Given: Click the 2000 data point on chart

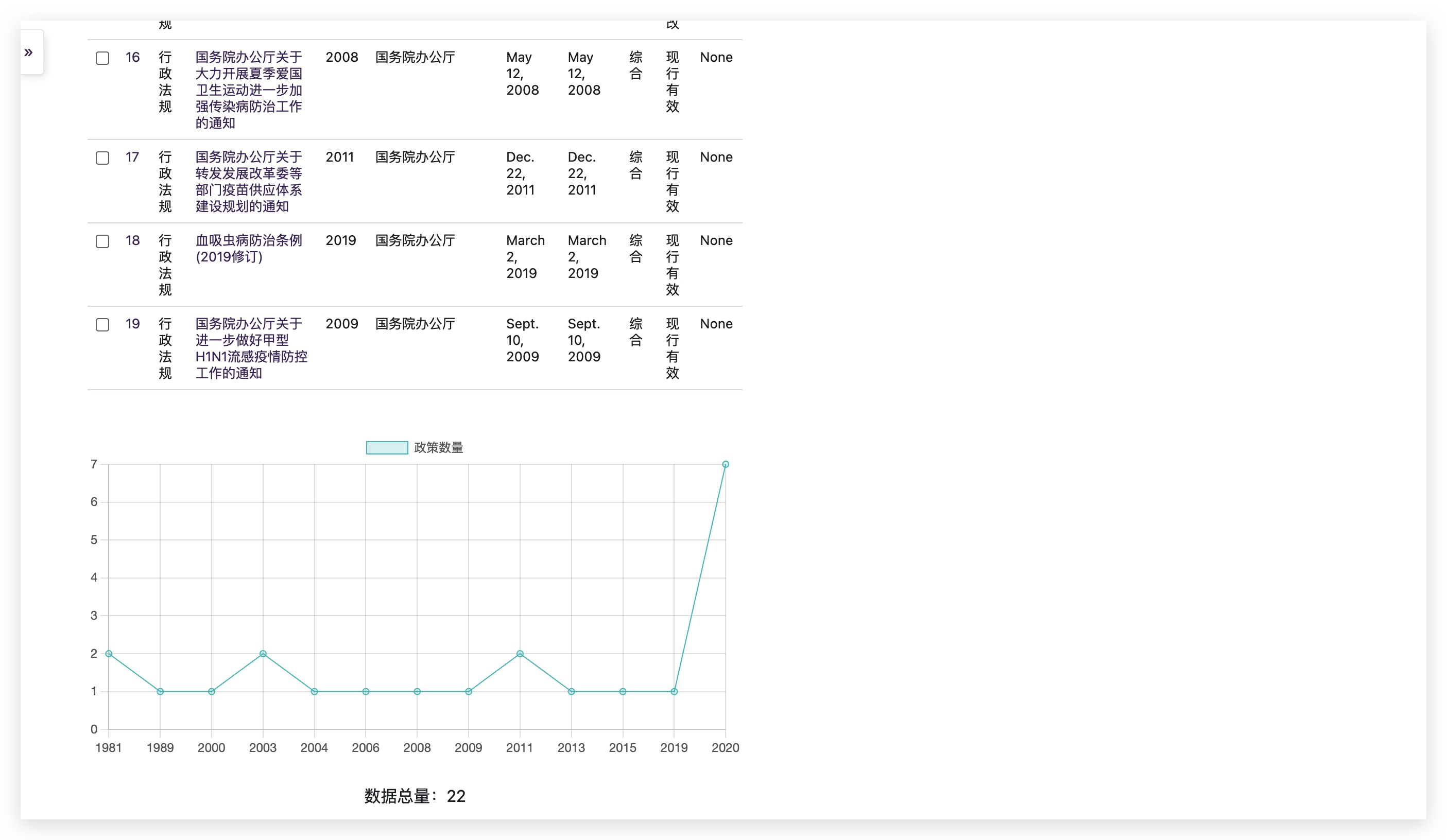Looking at the screenshot, I should click(211, 691).
